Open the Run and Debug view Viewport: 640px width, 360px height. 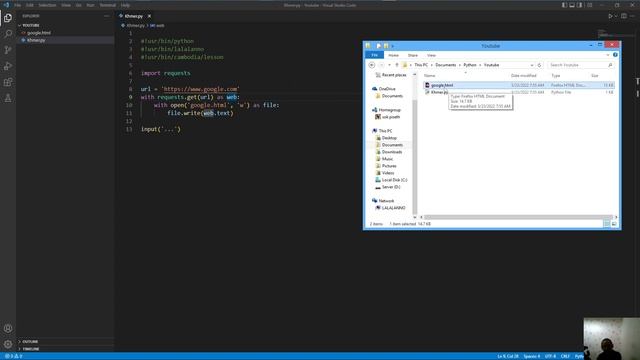(x=8, y=66)
